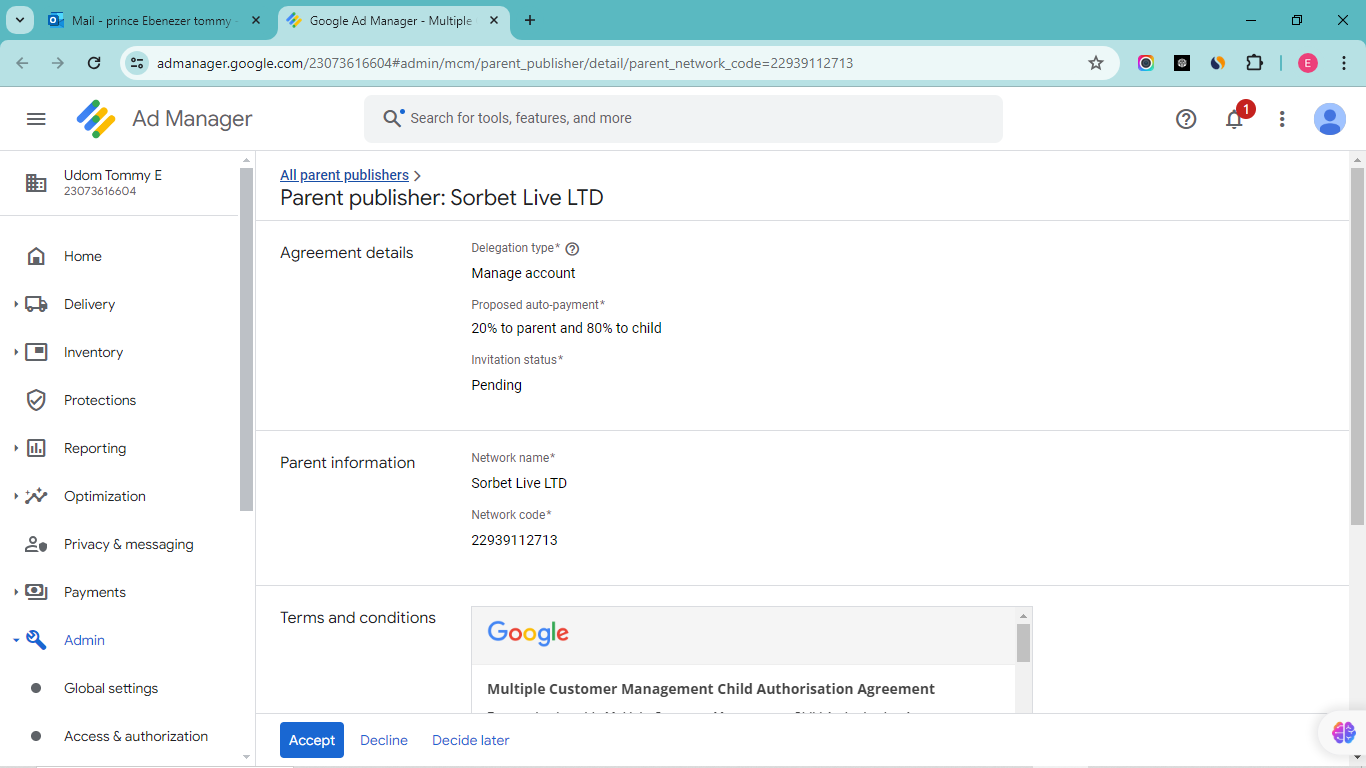Click the terms and conditions scrollbar

click(x=1023, y=643)
